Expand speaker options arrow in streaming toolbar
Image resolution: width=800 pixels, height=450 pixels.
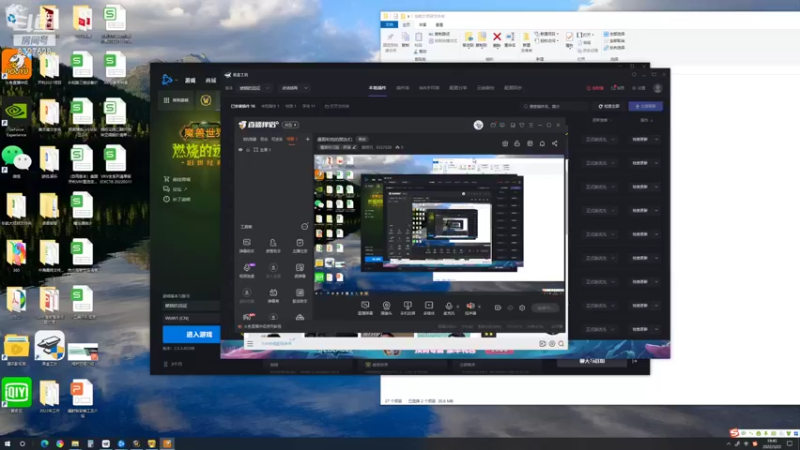click(x=479, y=307)
